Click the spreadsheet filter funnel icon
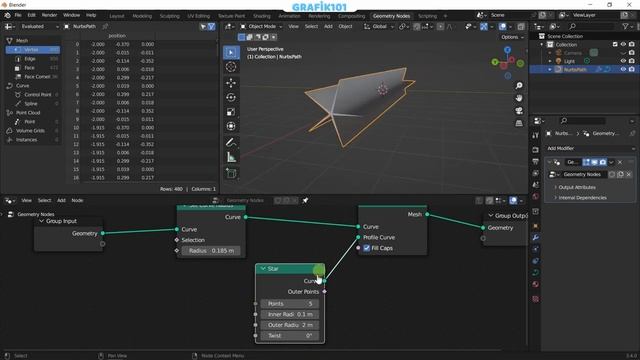 click(211, 27)
